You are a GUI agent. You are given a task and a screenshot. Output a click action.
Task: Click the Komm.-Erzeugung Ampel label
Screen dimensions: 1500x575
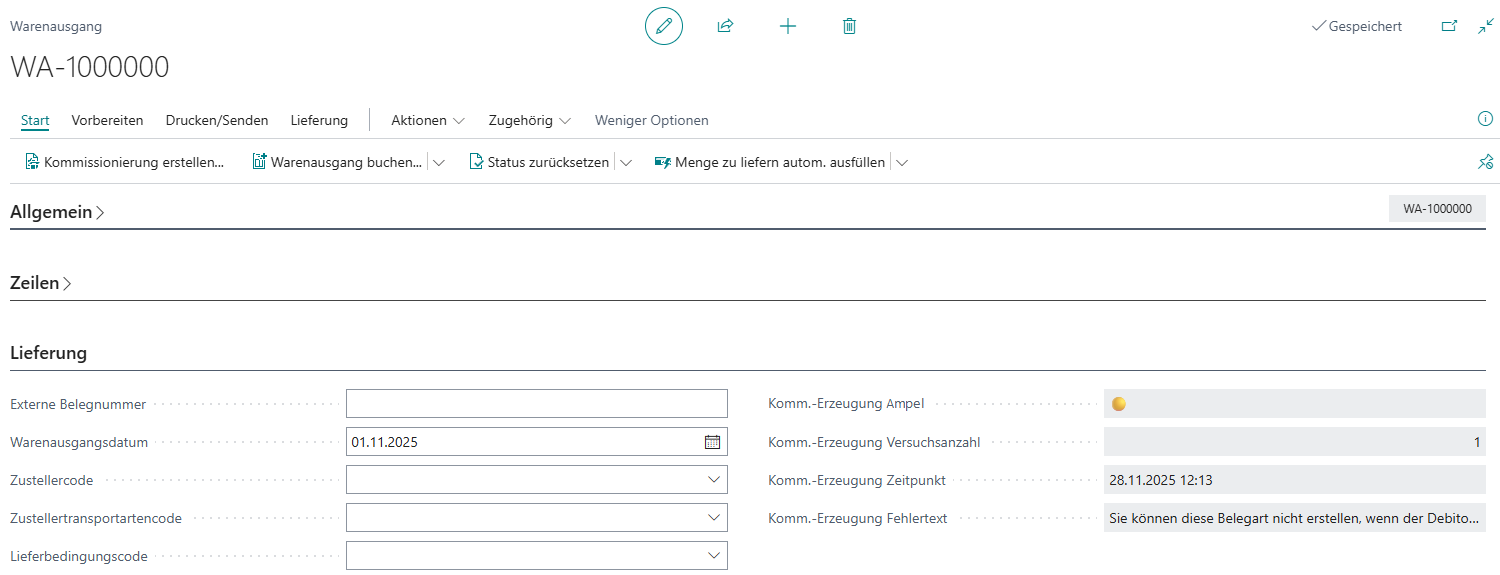pos(846,404)
